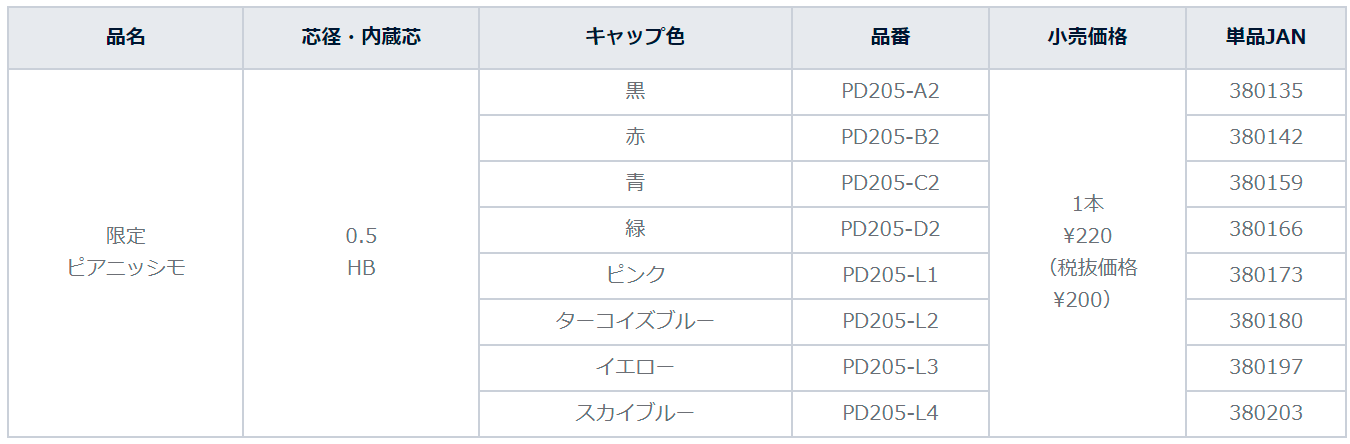This screenshot has height=444, width=1350.
Task: Click the 芯径・内蔵芯 column header
Action: [361, 37]
